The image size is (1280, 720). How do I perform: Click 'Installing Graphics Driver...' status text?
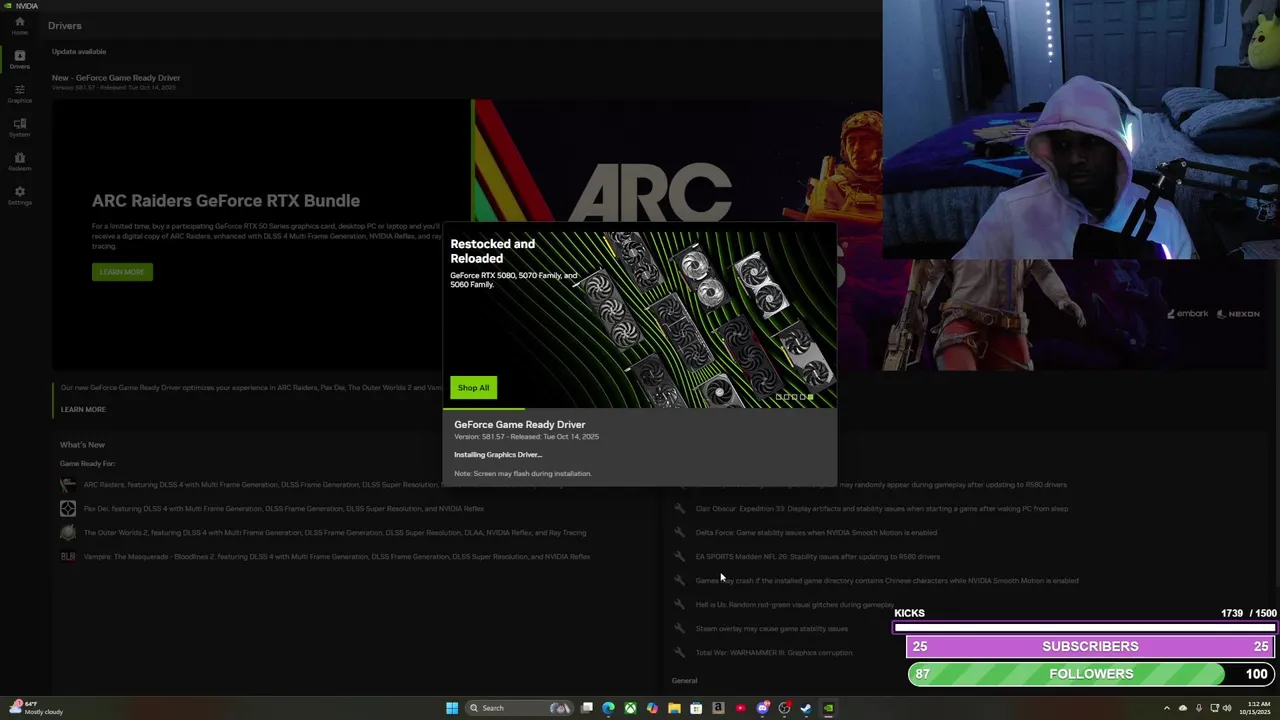(498, 455)
